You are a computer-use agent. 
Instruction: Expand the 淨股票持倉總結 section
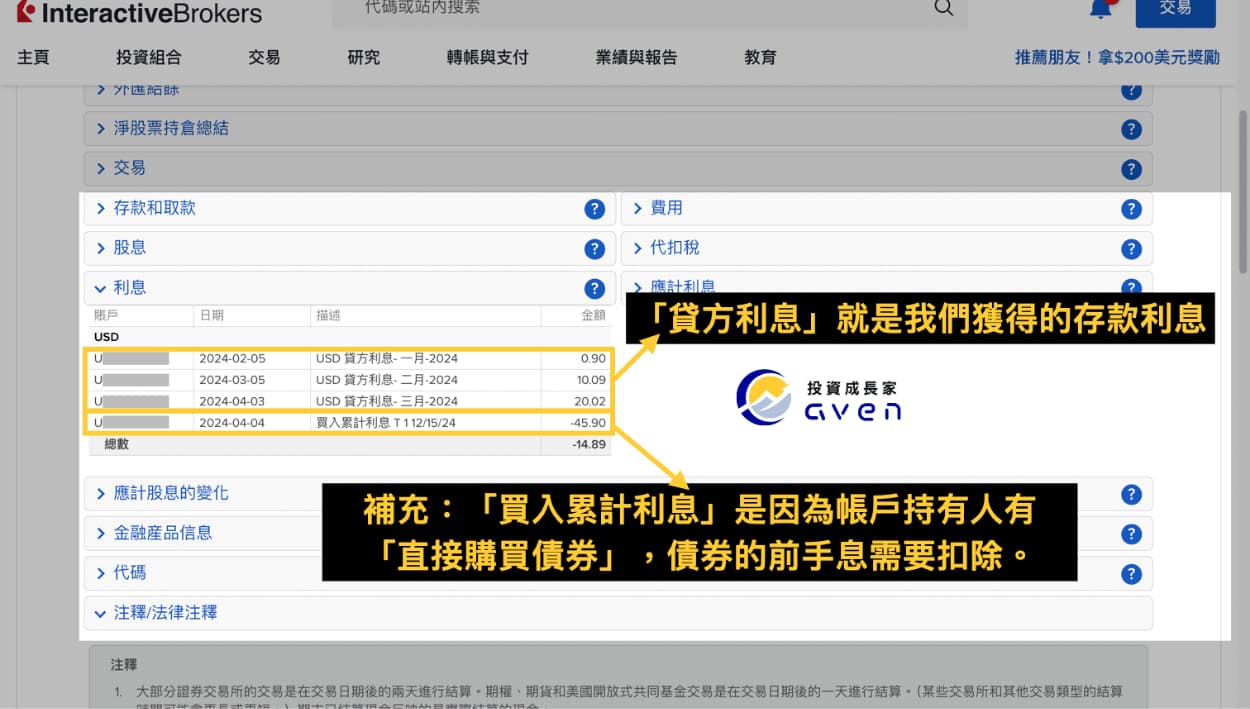618,128
